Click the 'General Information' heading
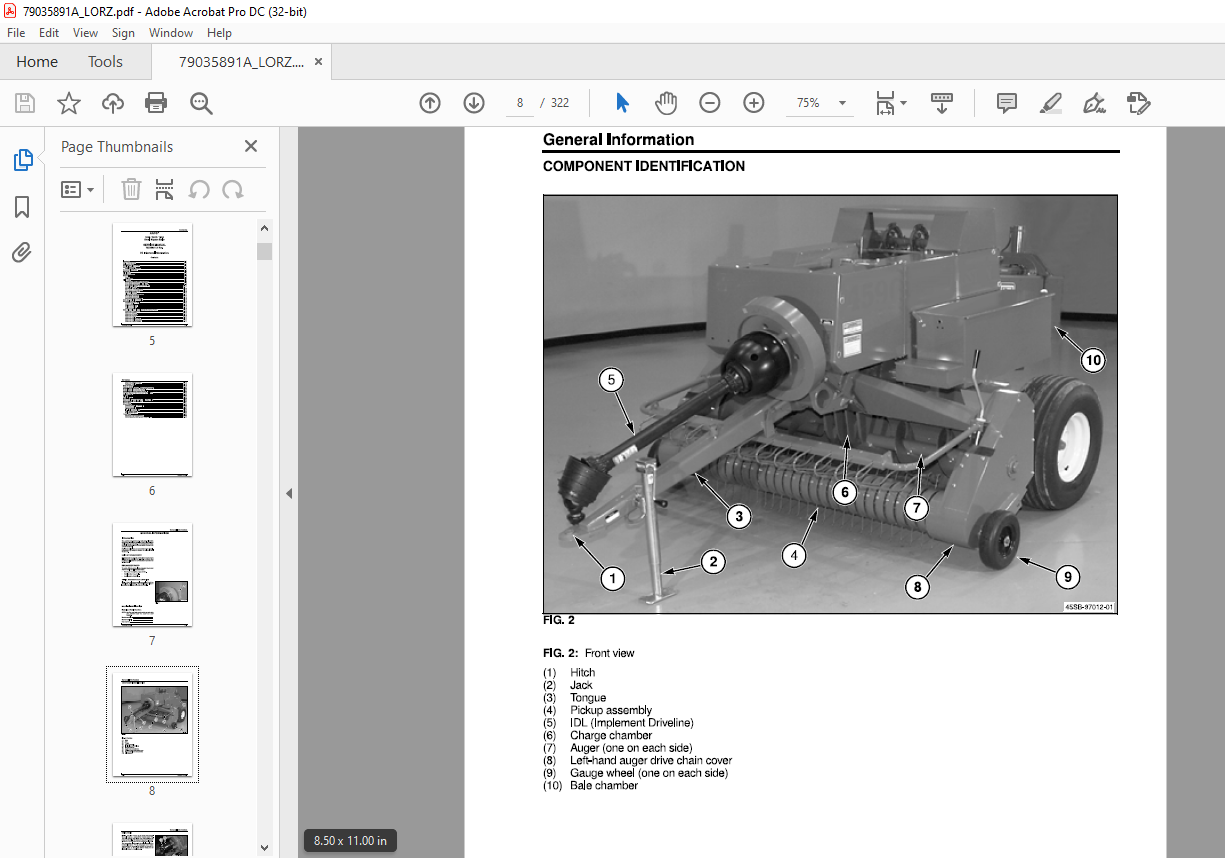Image resolution: width=1225 pixels, height=858 pixels. pos(618,140)
